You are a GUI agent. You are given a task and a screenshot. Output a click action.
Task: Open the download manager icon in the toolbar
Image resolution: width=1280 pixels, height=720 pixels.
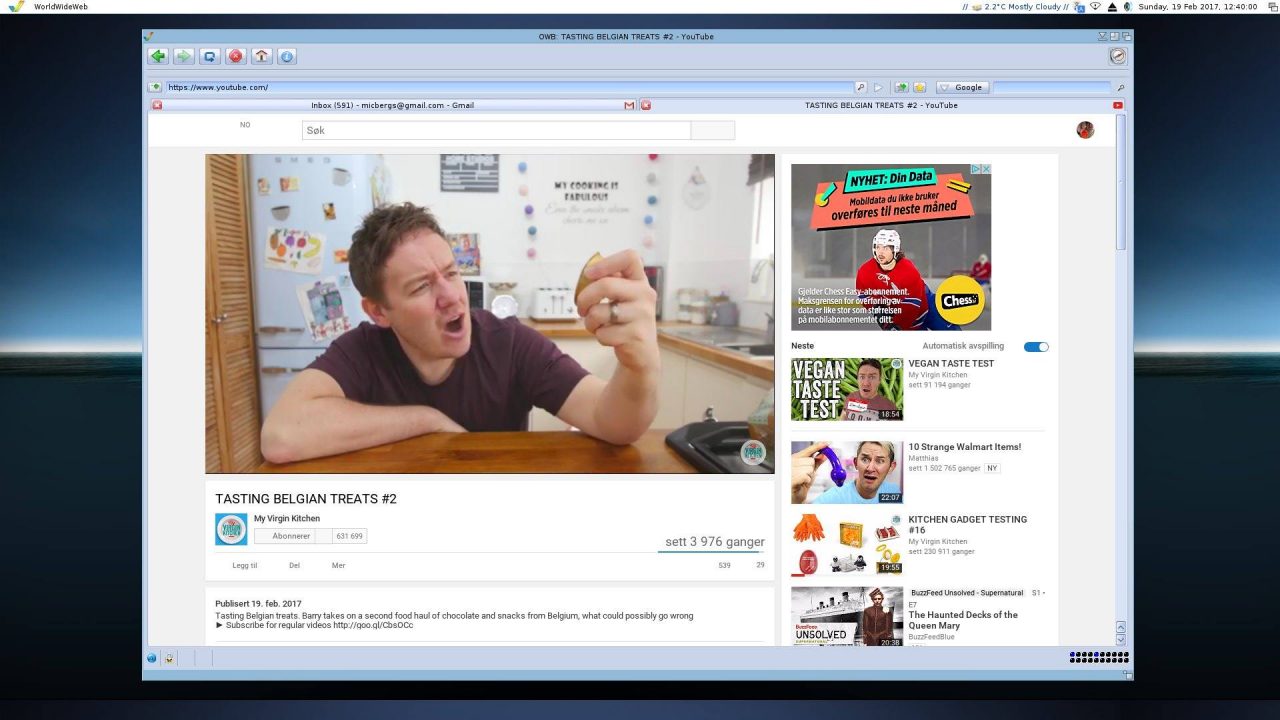click(x=287, y=57)
